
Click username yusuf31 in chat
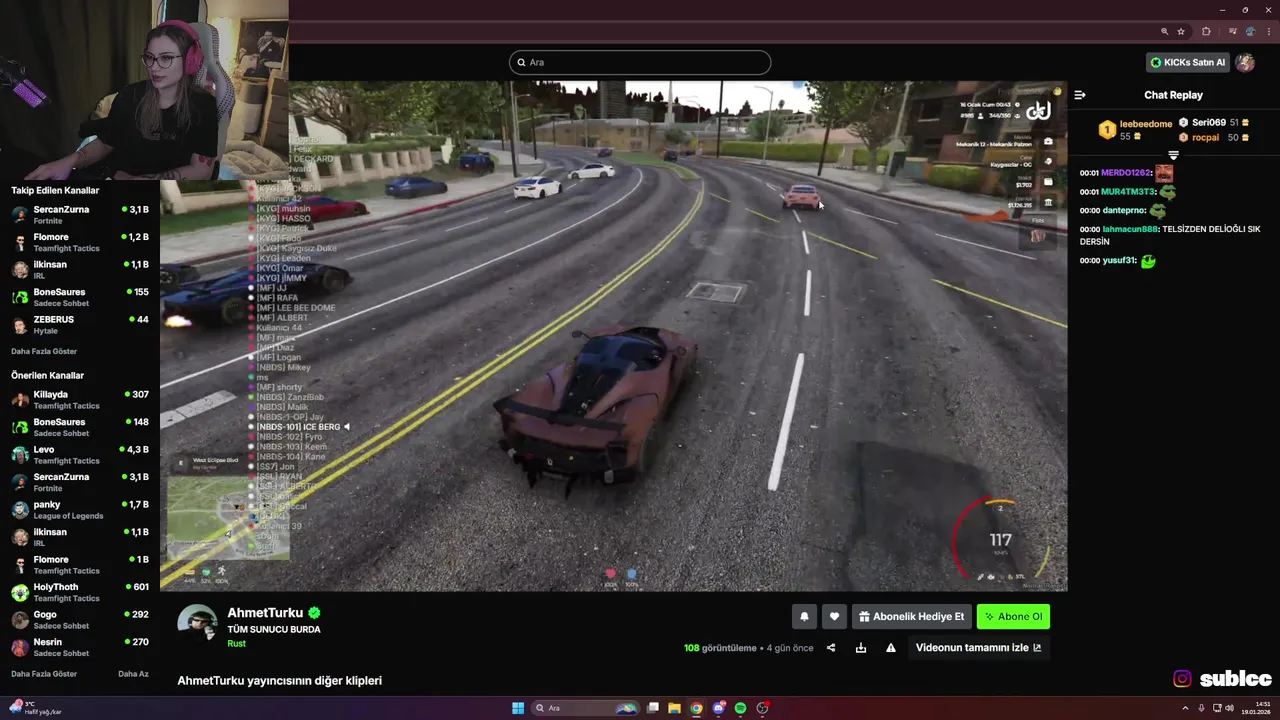1119,261
